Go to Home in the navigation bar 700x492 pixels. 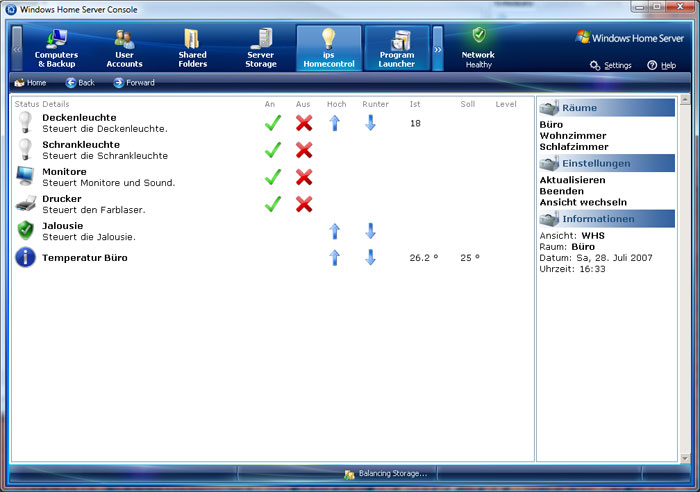point(30,83)
